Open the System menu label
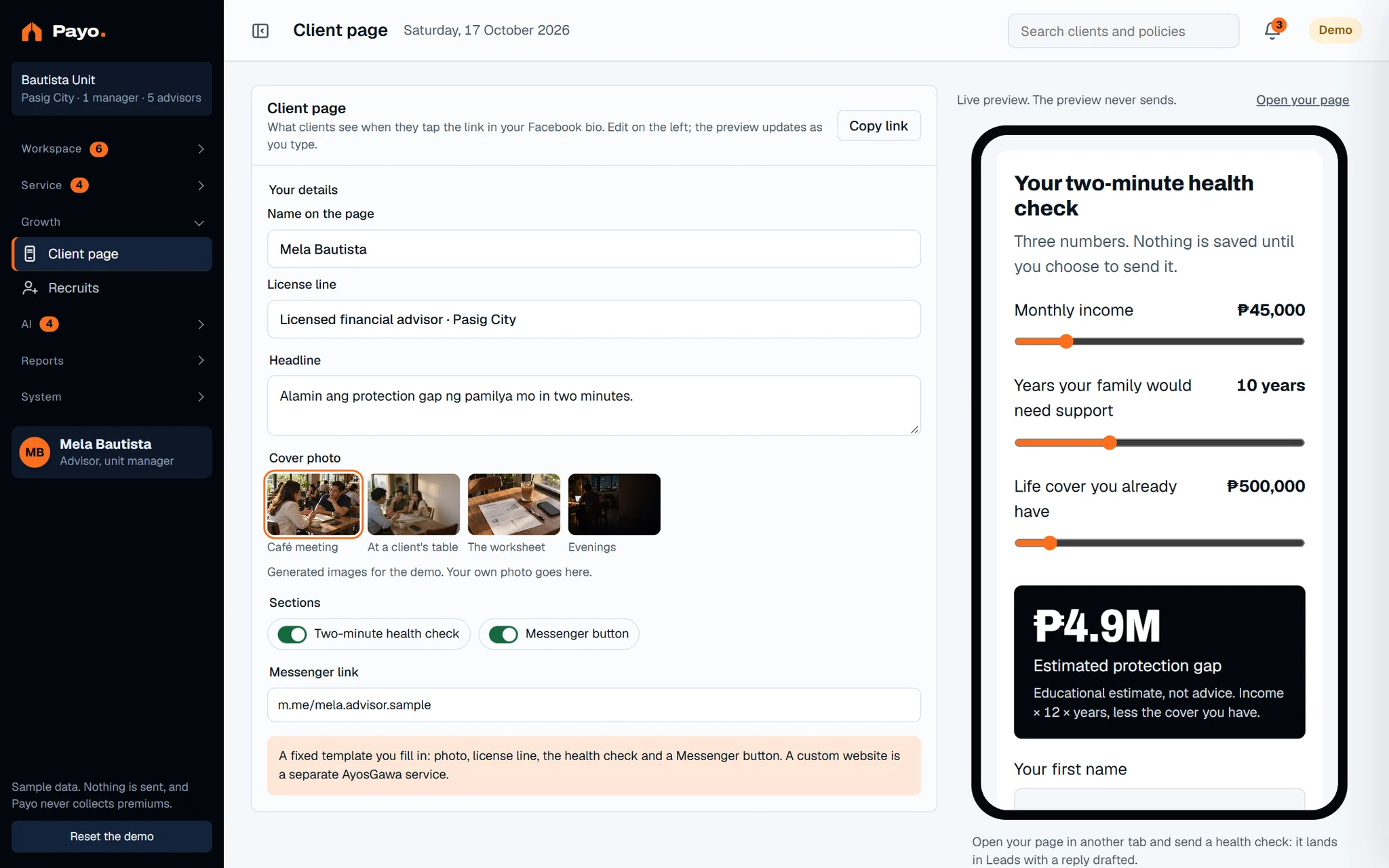1389x868 pixels. [x=41, y=397]
